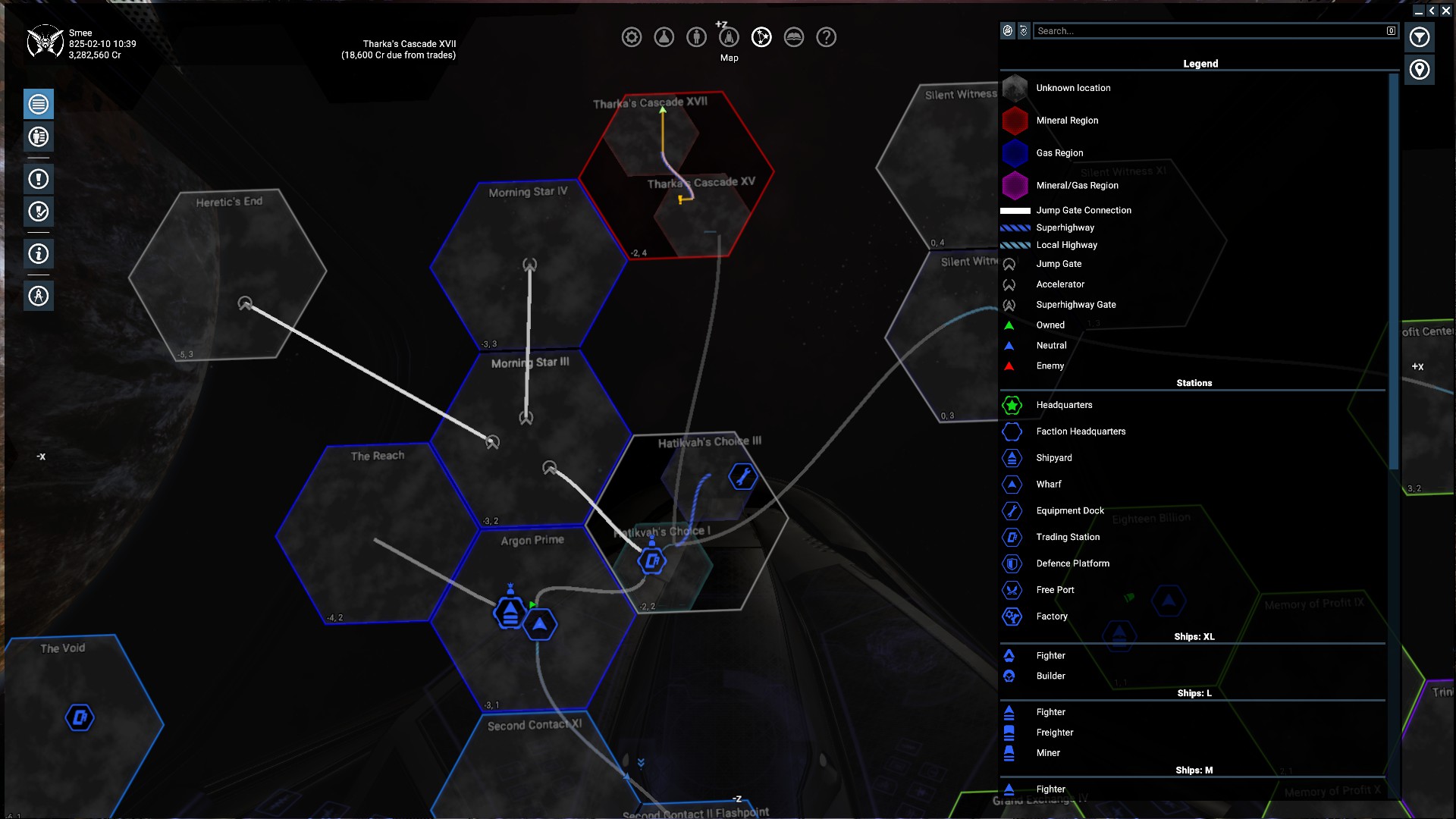The image size is (1456, 819).
Task: Open the research flask icon in top menu
Action: (664, 37)
